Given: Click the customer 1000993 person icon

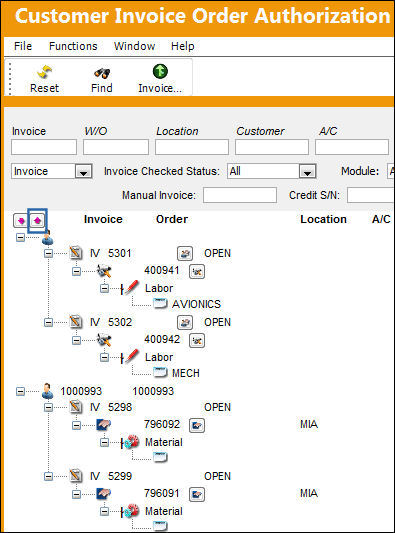Looking at the screenshot, I should tap(48, 391).
